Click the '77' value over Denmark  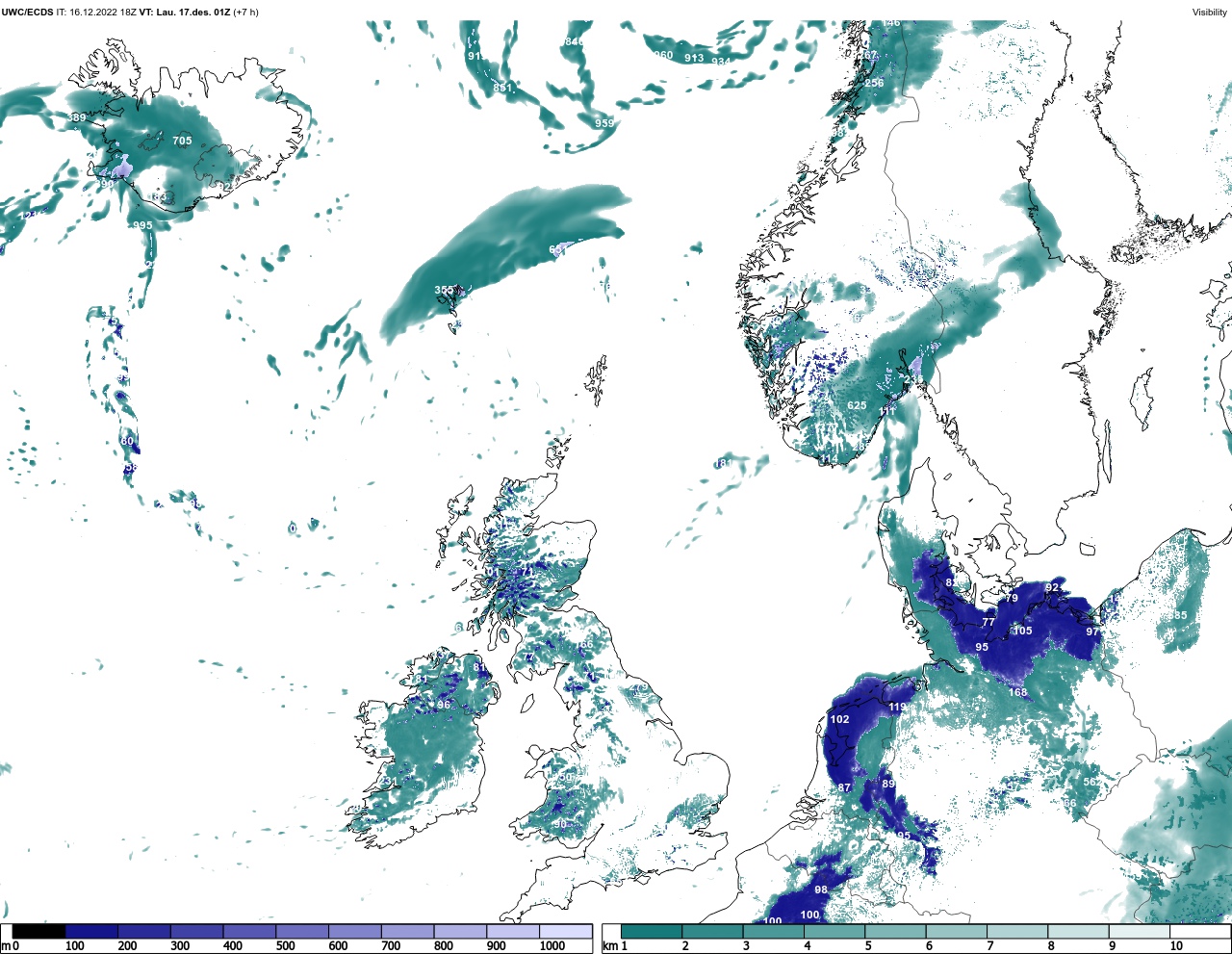coord(988,623)
